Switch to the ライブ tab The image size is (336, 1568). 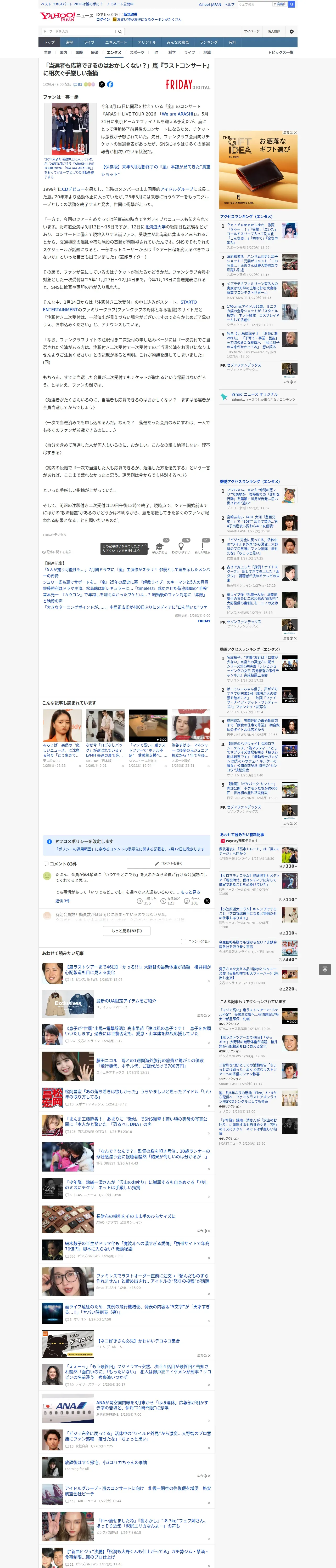pyautogui.click(x=89, y=42)
